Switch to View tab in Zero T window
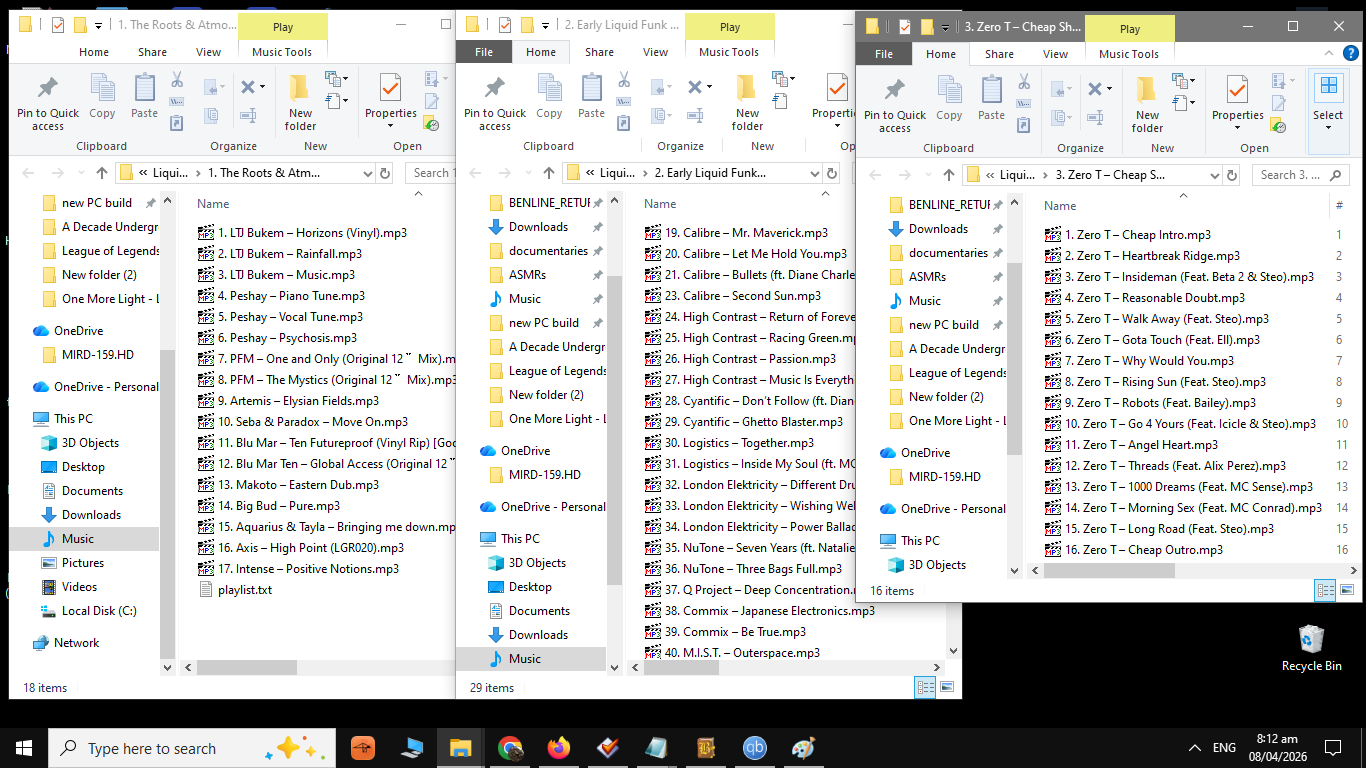Viewport: 1366px width, 768px height. (x=1055, y=54)
